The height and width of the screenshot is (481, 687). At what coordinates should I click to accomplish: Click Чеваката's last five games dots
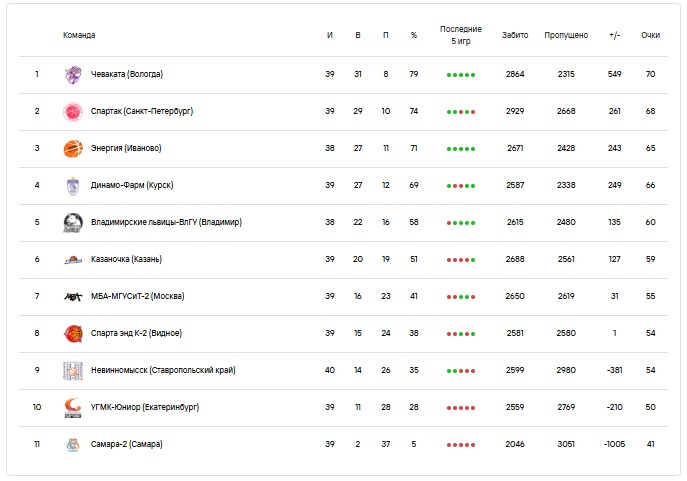pyautogui.click(x=460, y=75)
